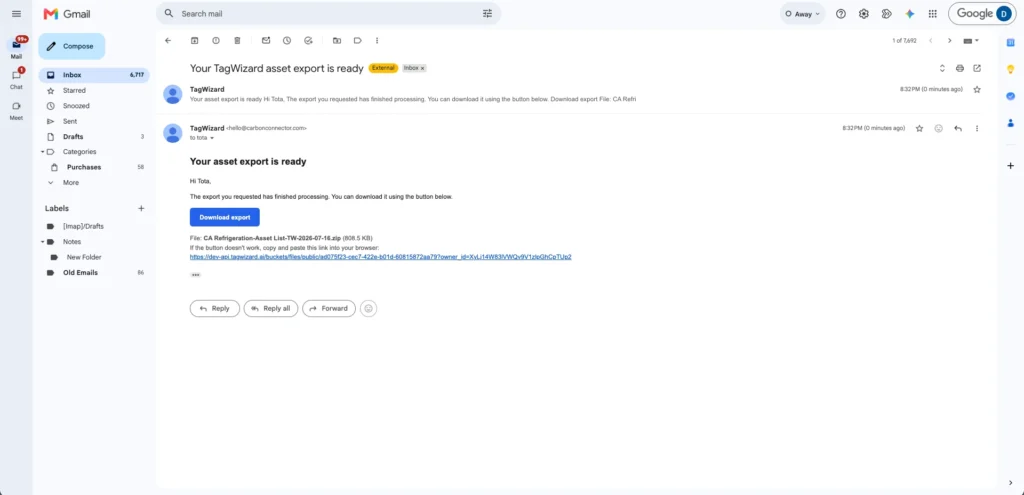Remove the Inbox label chip

click(x=423, y=68)
